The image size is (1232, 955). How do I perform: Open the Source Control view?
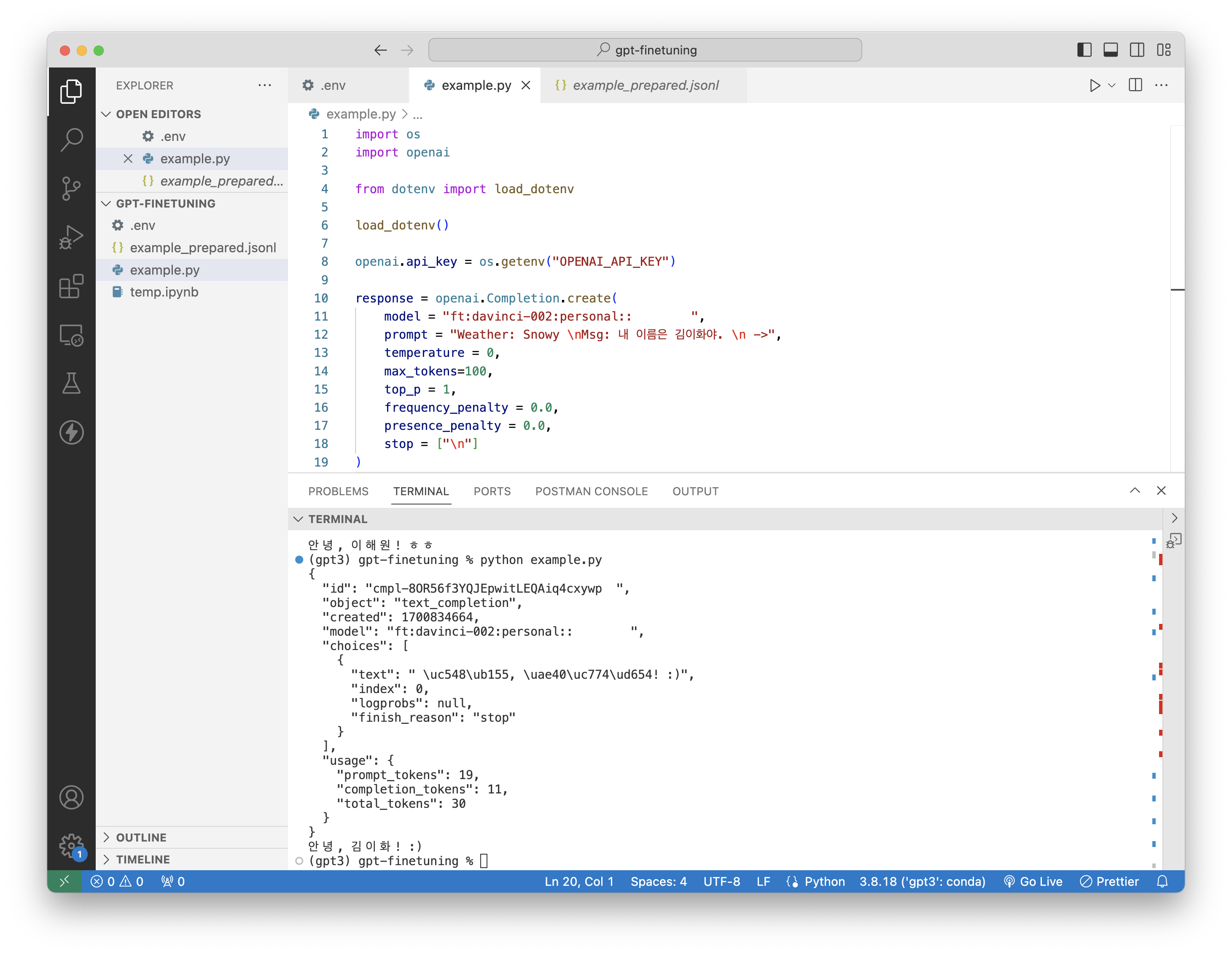pyautogui.click(x=71, y=188)
